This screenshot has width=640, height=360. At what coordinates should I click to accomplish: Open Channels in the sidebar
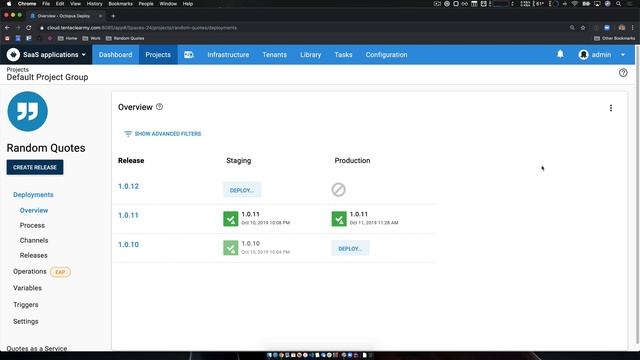(x=34, y=240)
